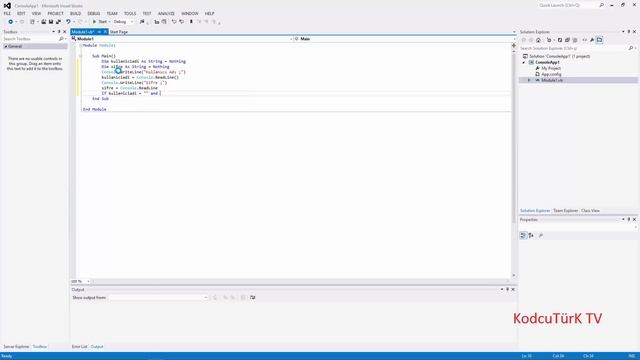The width and height of the screenshot is (640, 360).
Task: Auto-hide the Toolbox panel with pin
Action: pos(59,32)
